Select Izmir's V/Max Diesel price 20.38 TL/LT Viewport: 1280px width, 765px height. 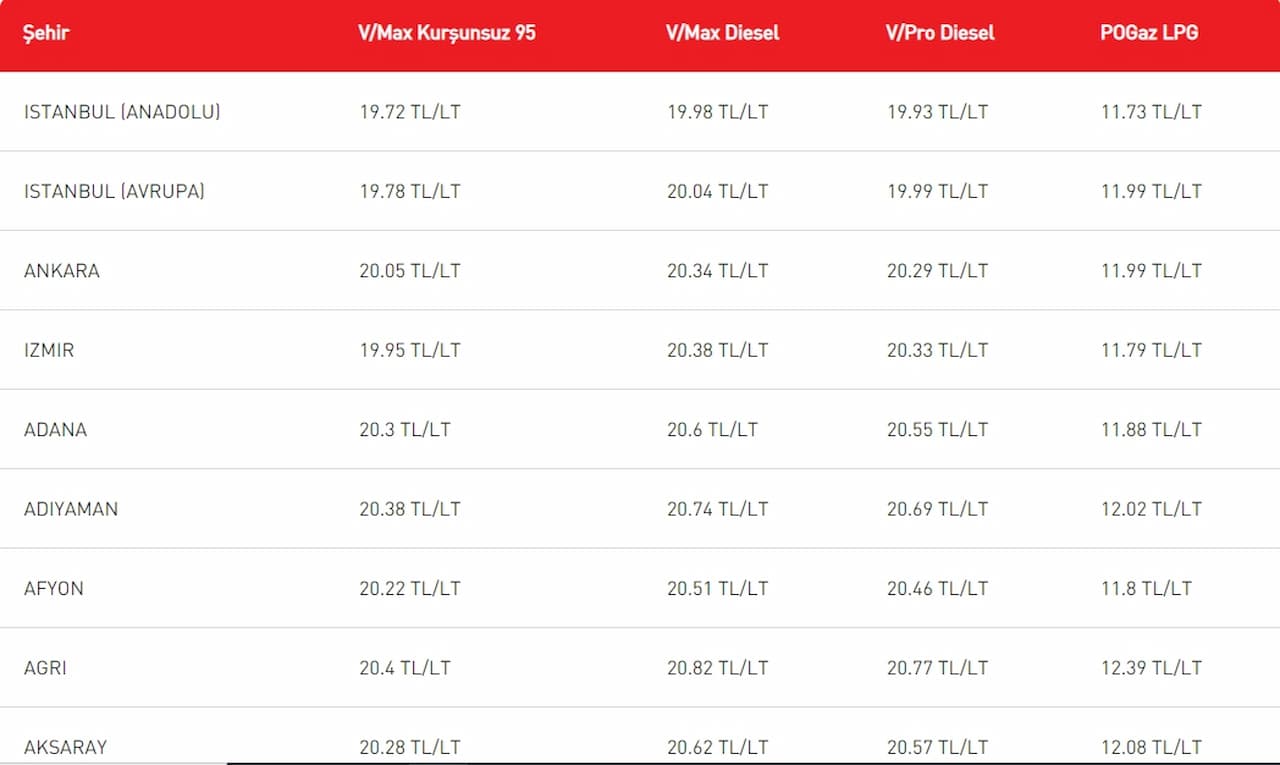click(717, 350)
